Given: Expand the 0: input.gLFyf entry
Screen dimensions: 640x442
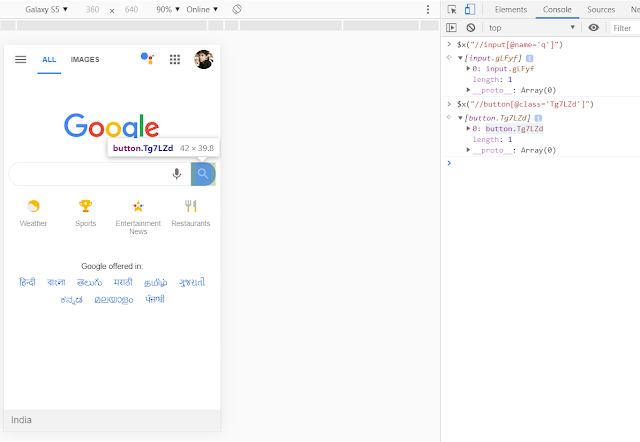Looking at the screenshot, I should (x=468, y=69).
